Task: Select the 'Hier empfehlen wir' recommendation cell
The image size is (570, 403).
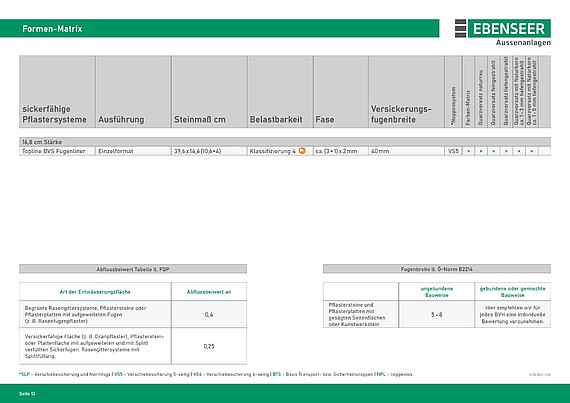Action: (x=513, y=315)
